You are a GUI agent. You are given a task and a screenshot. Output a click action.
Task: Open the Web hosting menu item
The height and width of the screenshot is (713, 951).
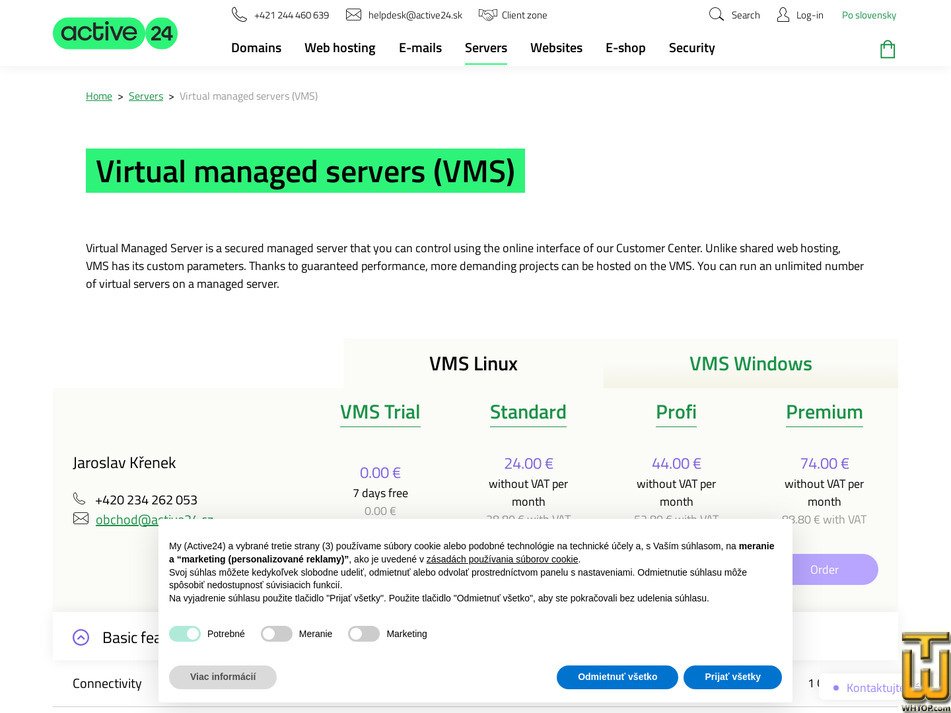pyautogui.click(x=339, y=47)
